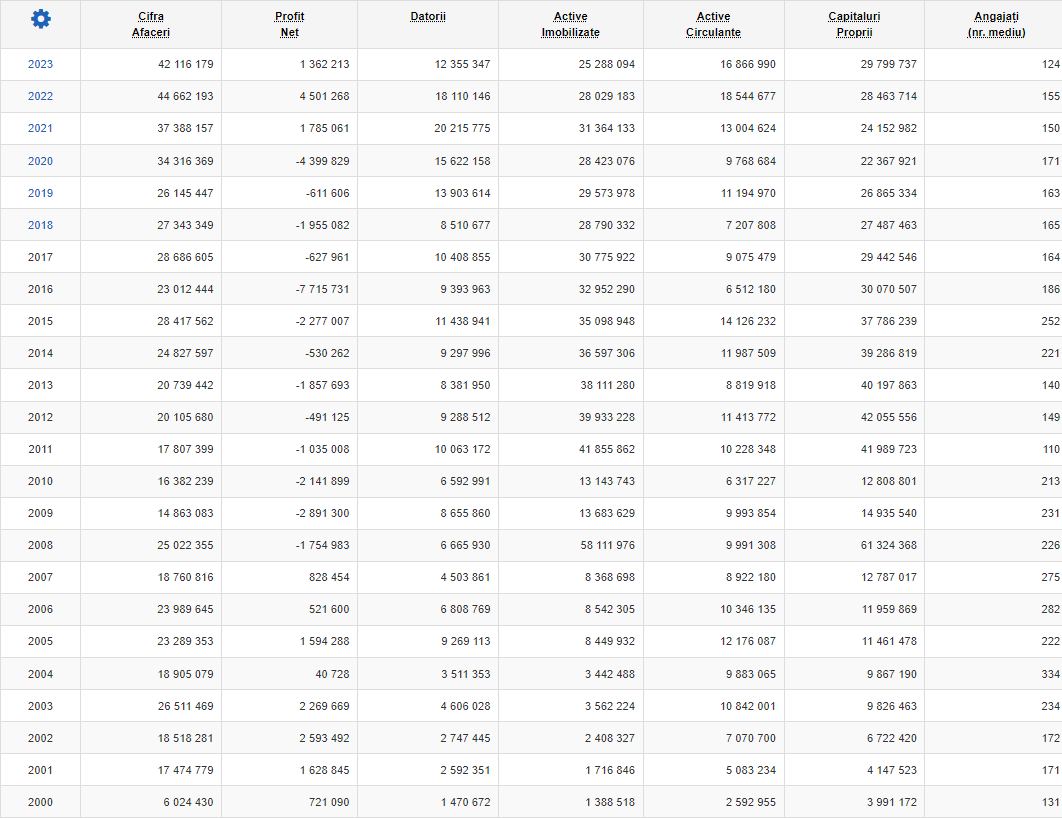Viewport: 1062px width, 818px height.
Task: Select employees value 334 for 2004
Action: tap(1050, 674)
